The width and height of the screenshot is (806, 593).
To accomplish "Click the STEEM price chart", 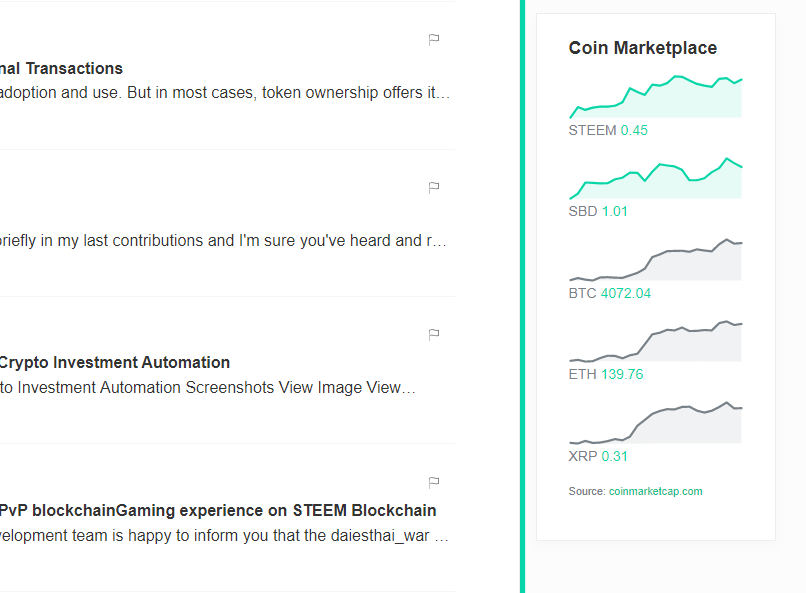I will pyautogui.click(x=655, y=97).
